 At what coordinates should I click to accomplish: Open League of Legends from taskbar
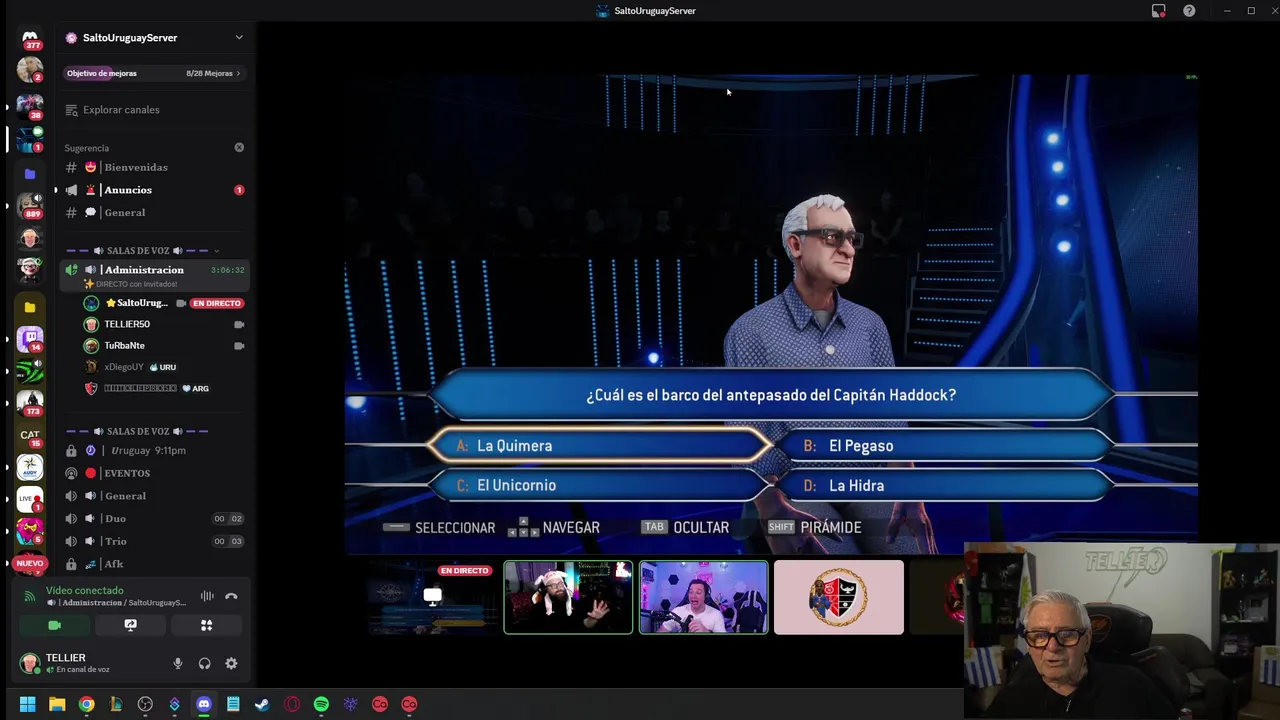(x=116, y=704)
